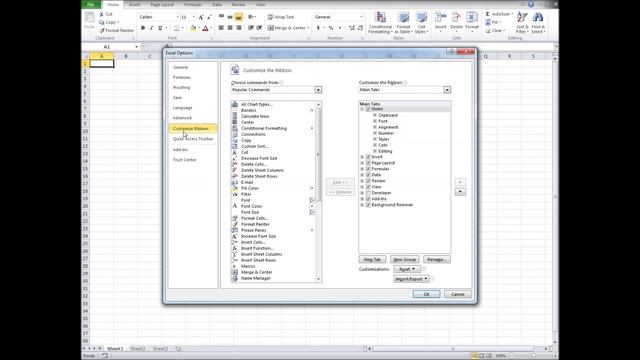The height and width of the screenshot is (360, 640).
Task: Click the New Group button
Action: (404, 260)
